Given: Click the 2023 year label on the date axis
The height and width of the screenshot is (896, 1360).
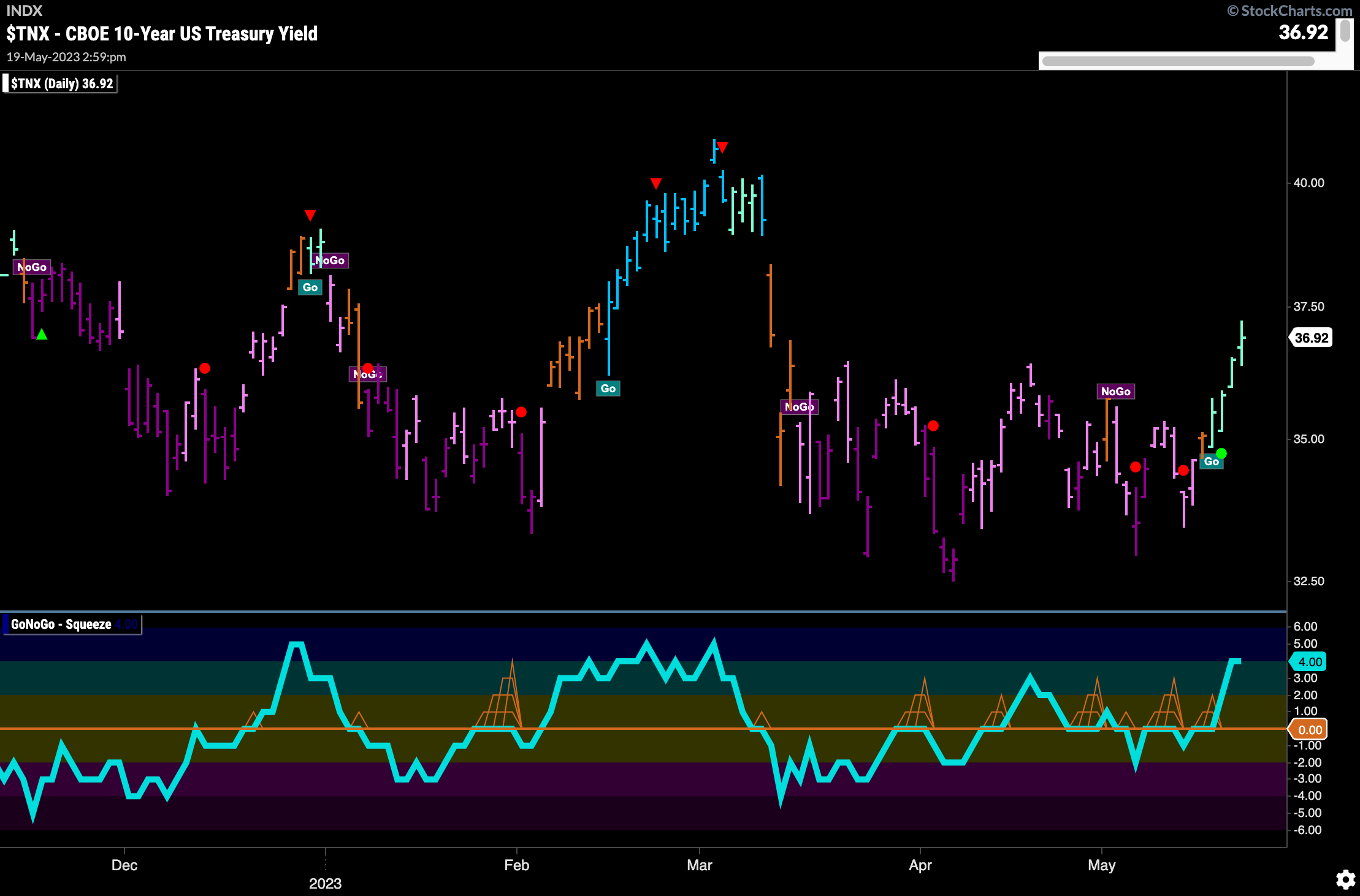Looking at the screenshot, I should pyautogui.click(x=325, y=884).
